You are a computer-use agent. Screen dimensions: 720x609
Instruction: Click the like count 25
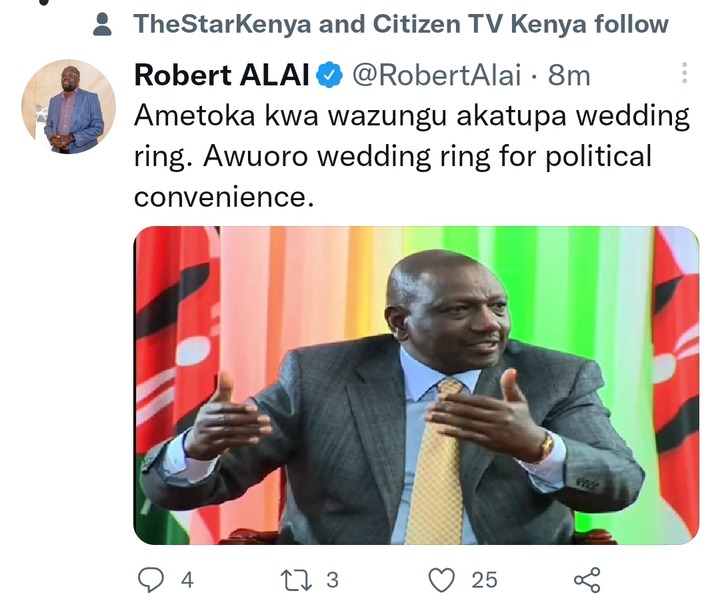point(484,580)
